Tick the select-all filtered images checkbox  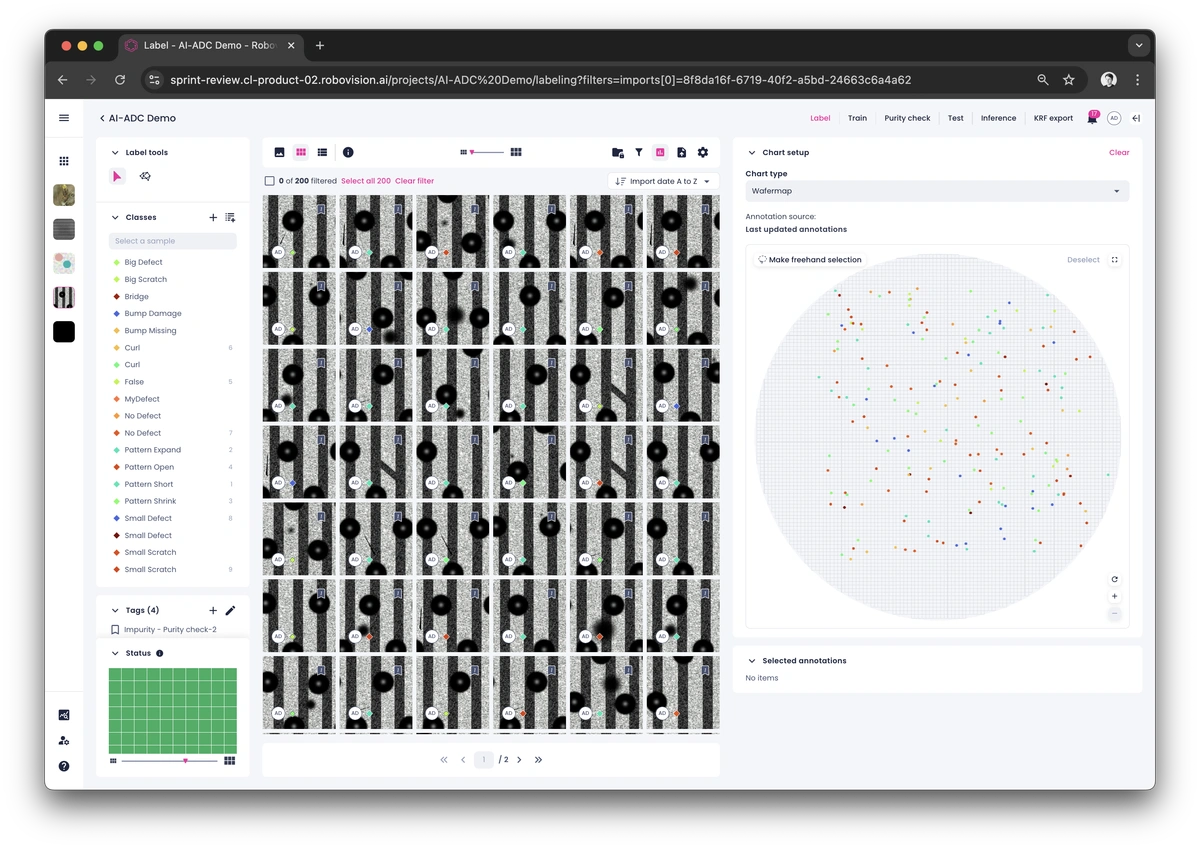point(269,181)
